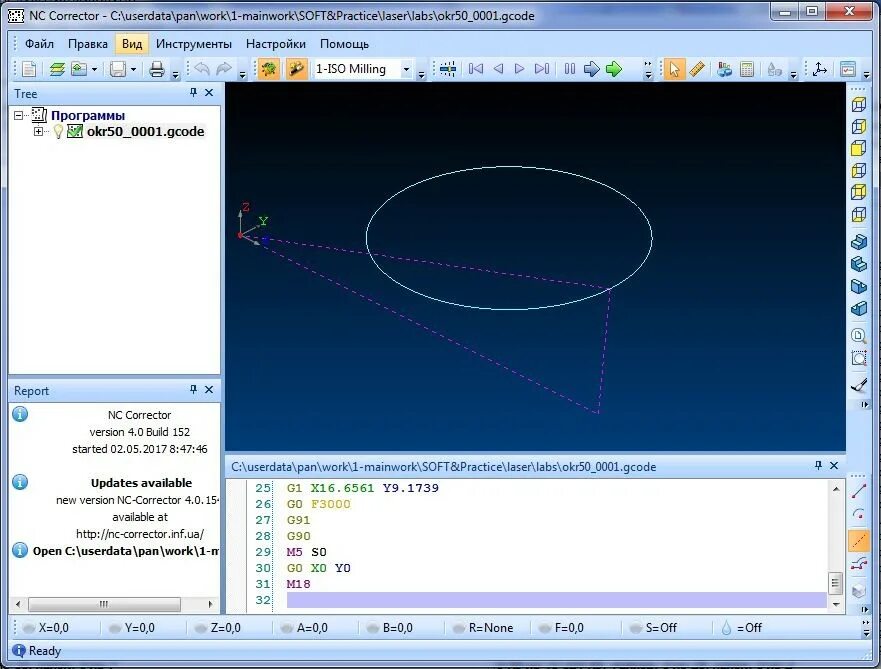Viewport: 881px width, 669px height.
Task: Open the Правка menu
Action: point(88,44)
